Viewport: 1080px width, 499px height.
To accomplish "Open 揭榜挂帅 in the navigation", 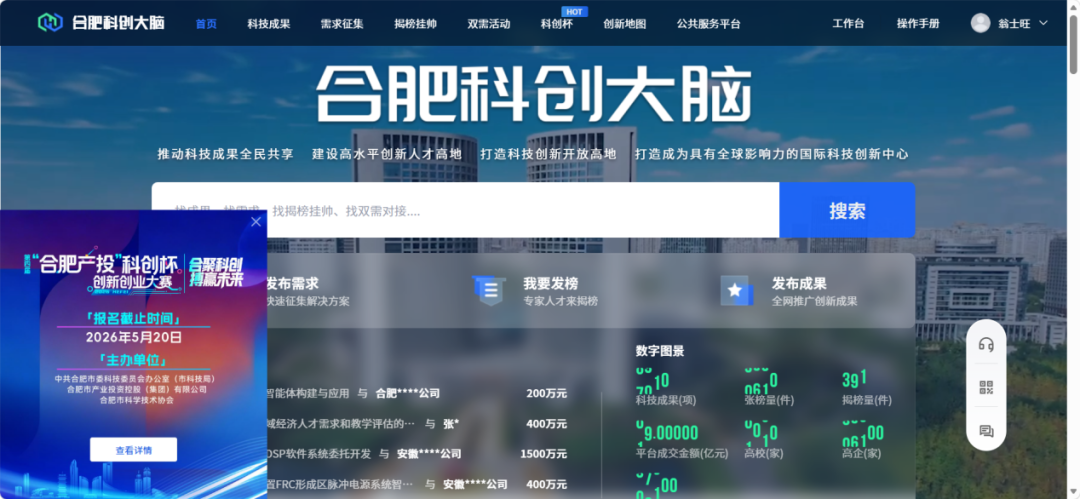I will tap(415, 24).
